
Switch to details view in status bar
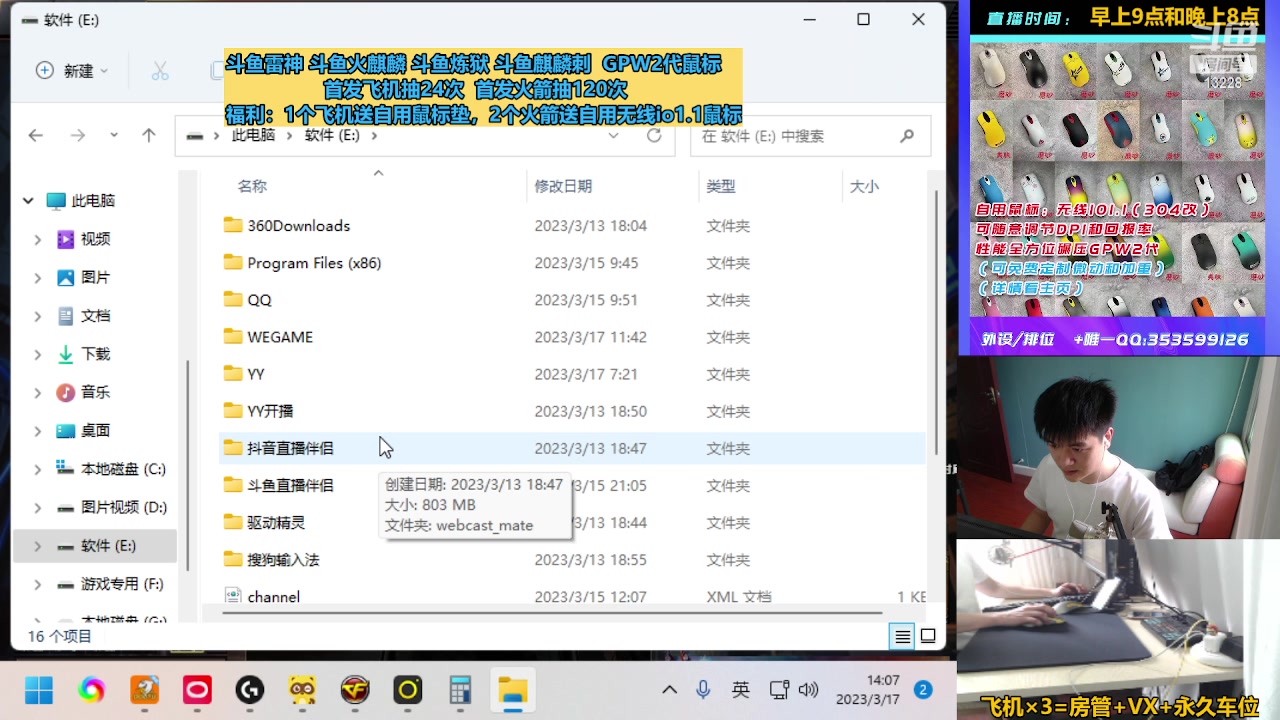coord(903,636)
